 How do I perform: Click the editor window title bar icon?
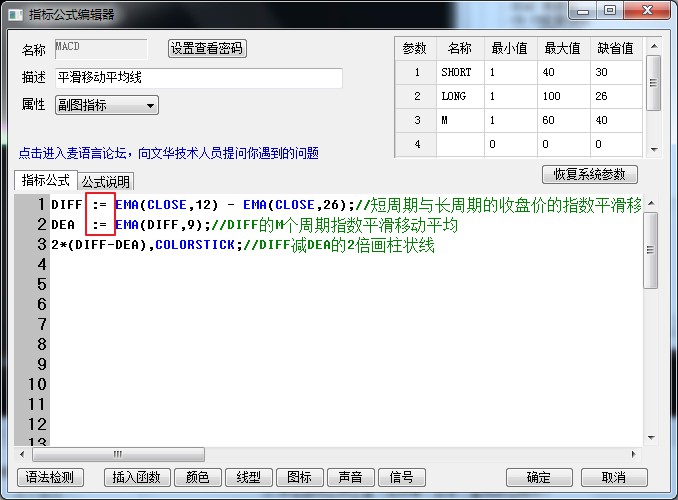point(16,15)
